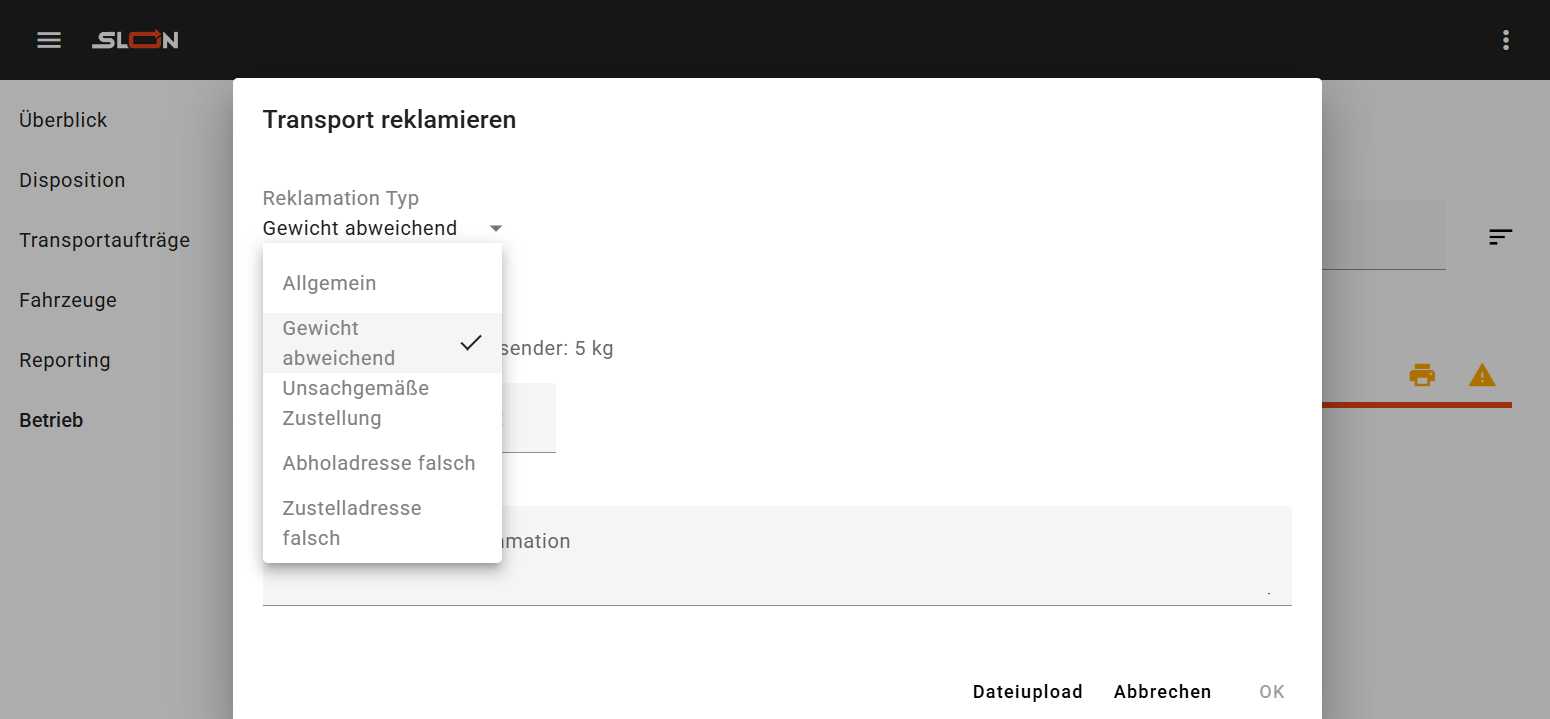The width and height of the screenshot is (1550, 719).
Task: Open the Fahrzeuge section
Action: (68, 300)
